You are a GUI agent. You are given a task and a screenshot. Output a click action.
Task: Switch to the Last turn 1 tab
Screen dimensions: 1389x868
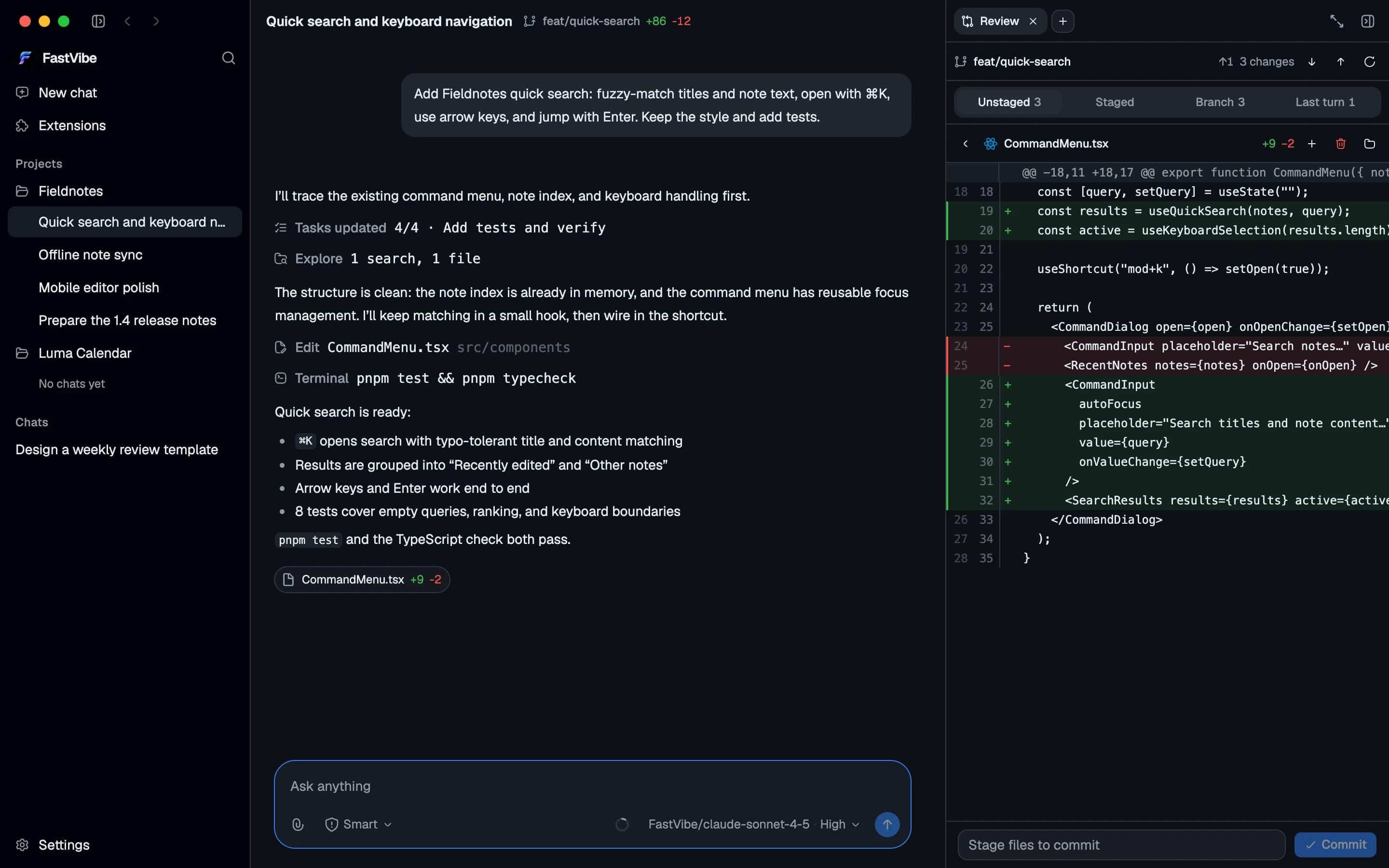click(1325, 102)
